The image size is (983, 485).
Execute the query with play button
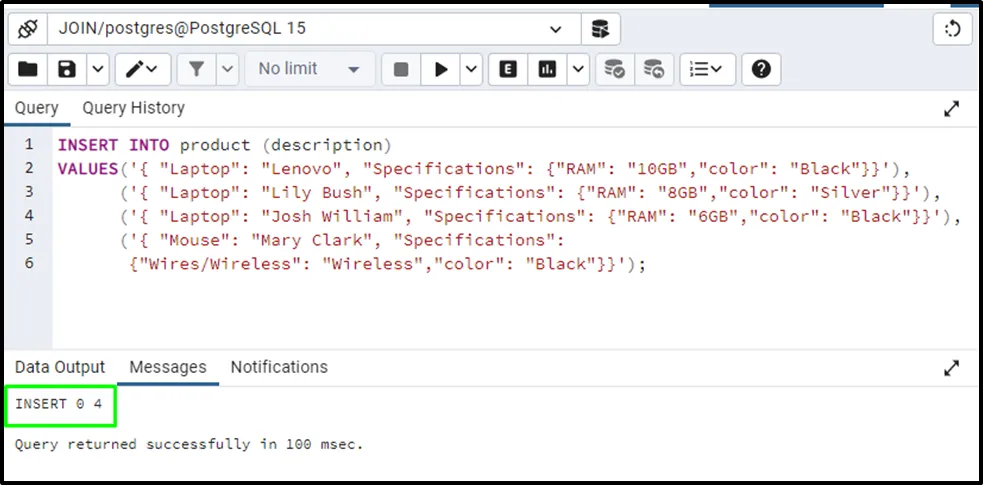click(438, 69)
